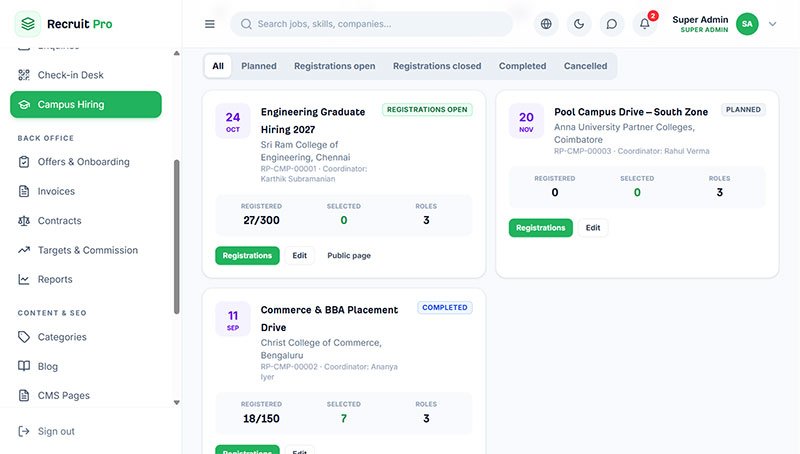Viewport: 800px width, 454px height.
Task: Click the 27/300 registered count
Action: point(261,220)
